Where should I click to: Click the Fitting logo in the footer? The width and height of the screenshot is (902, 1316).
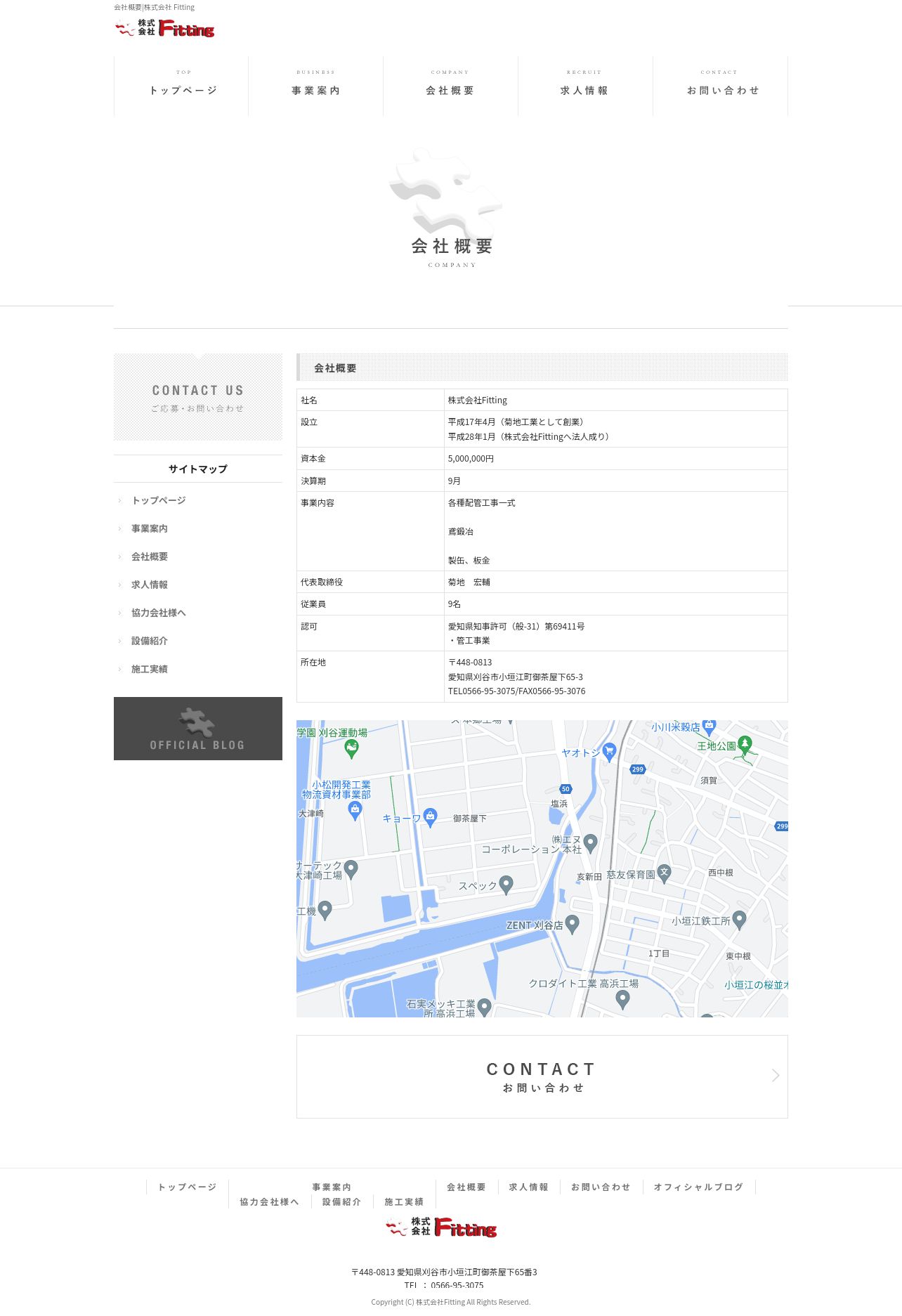tap(441, 1227)
